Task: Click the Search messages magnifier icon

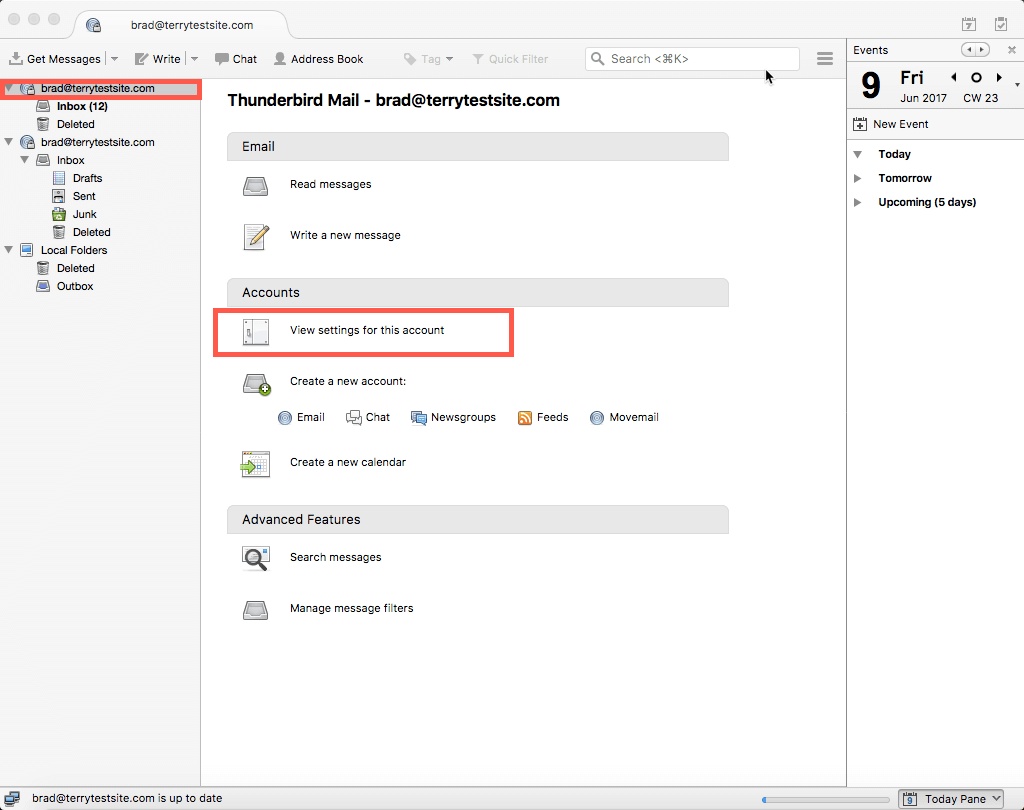Action: click(255, 559)
